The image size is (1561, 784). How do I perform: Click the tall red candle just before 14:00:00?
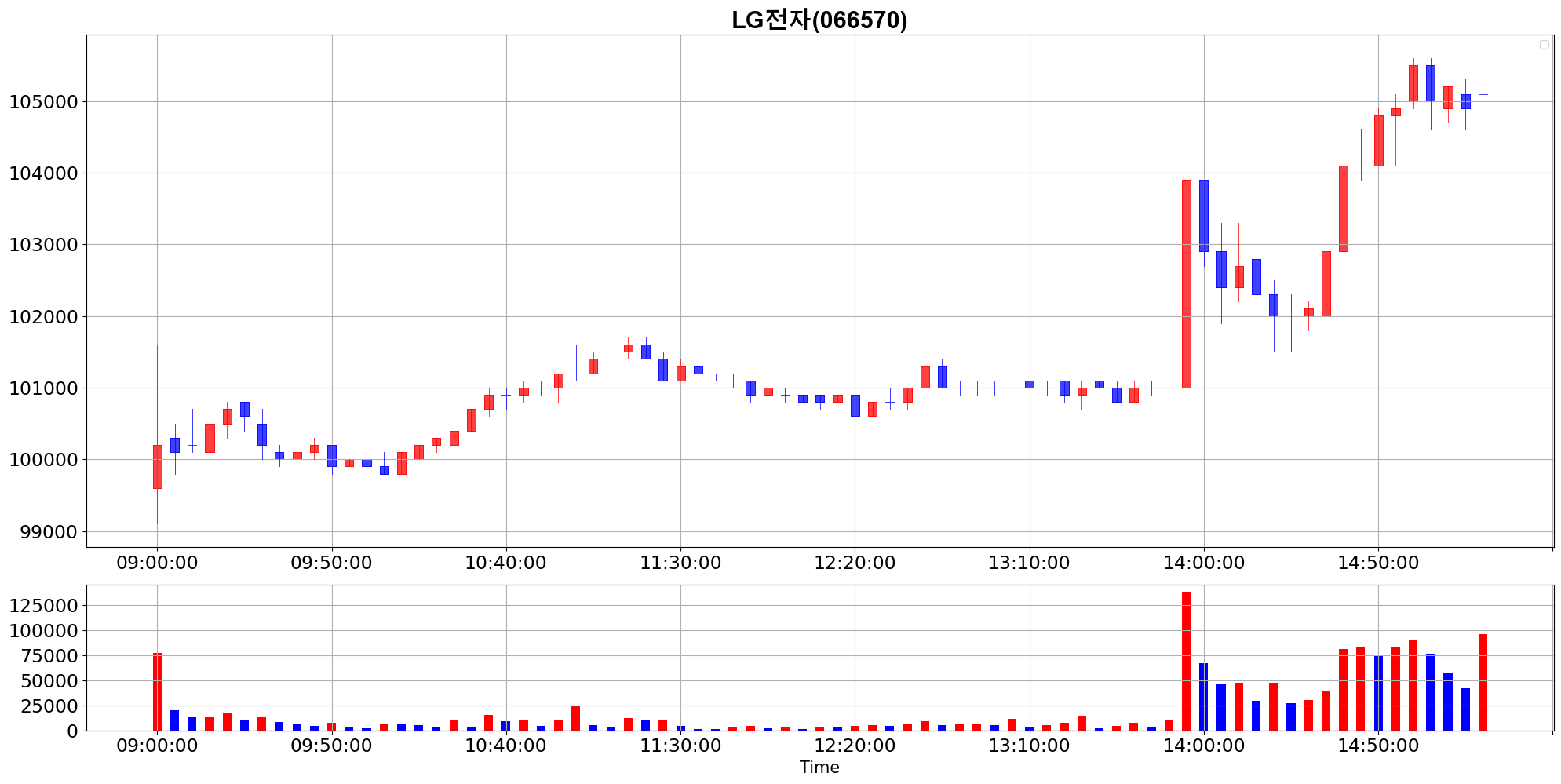[1186, 284]
